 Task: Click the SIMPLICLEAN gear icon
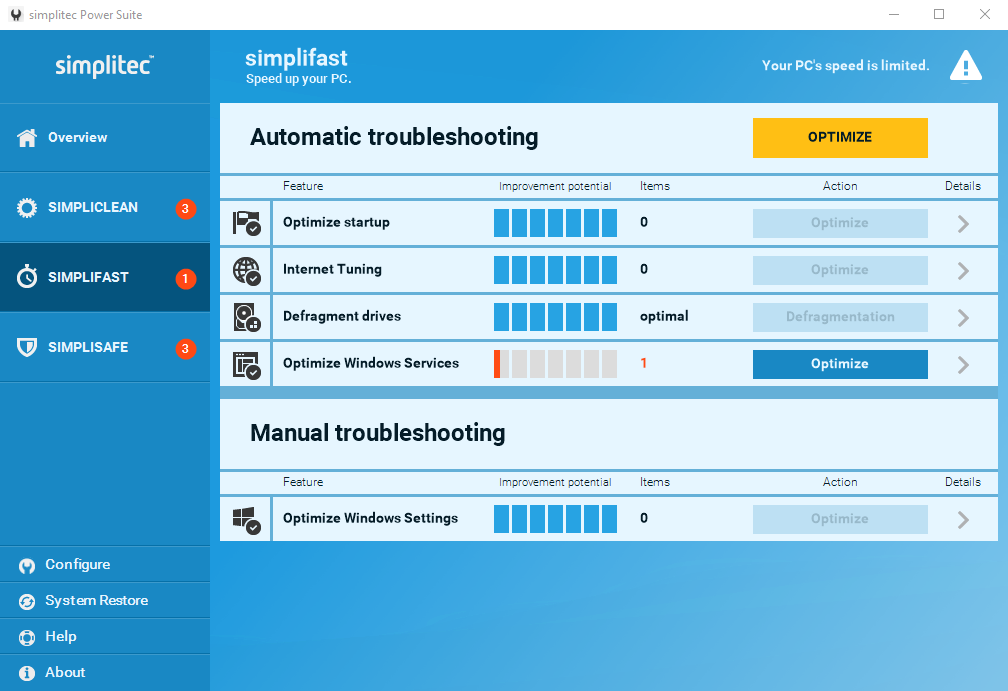coord(27,208)
